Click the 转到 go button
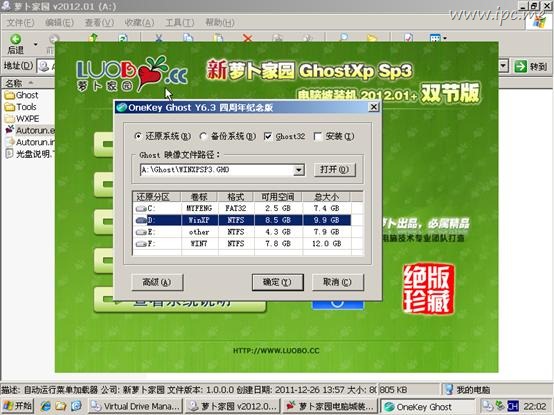The image size is (554, 415). coord(531,66)
